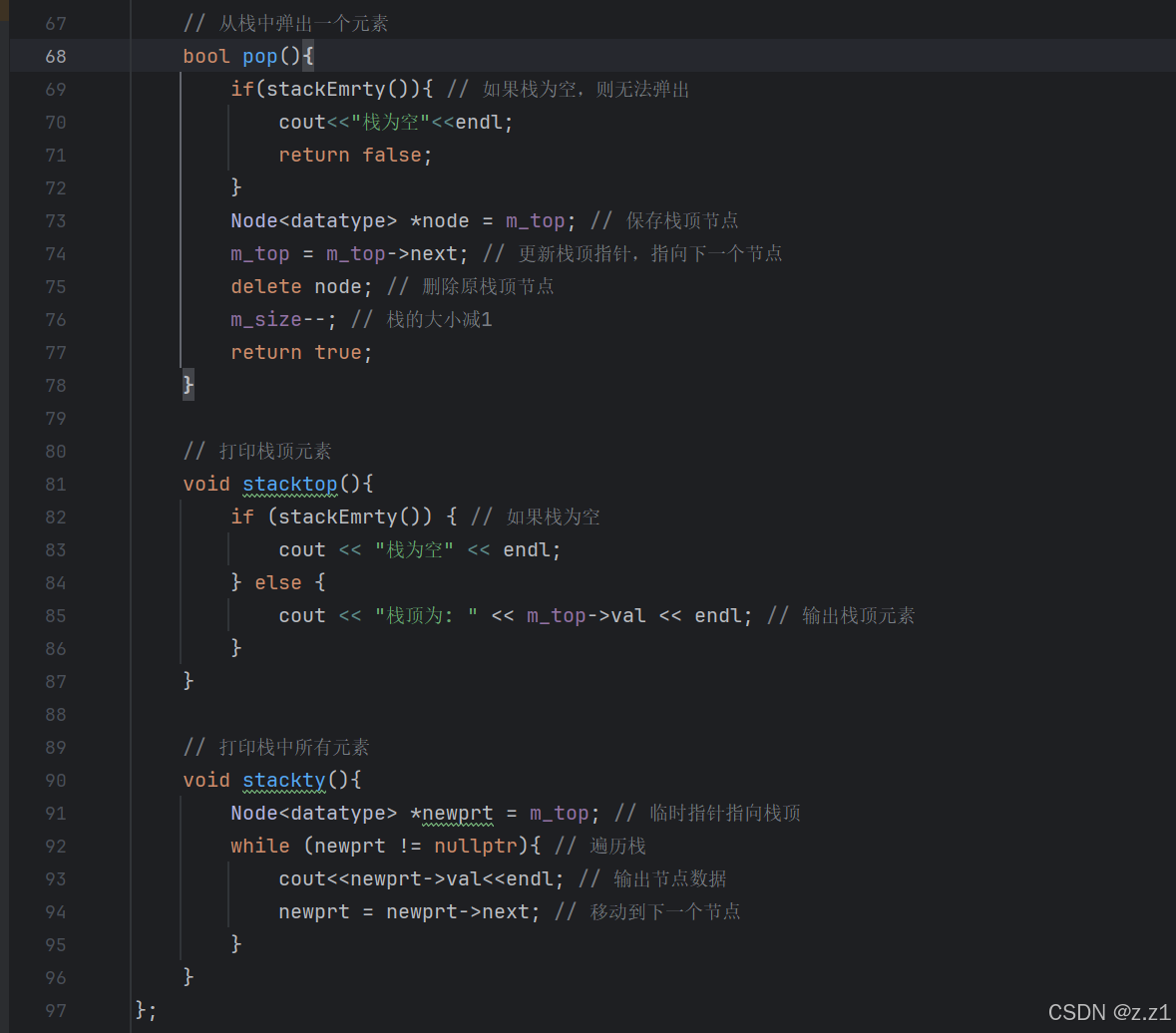
Task: Click the string "栈顶为: " on line 85
Action: 426,616
